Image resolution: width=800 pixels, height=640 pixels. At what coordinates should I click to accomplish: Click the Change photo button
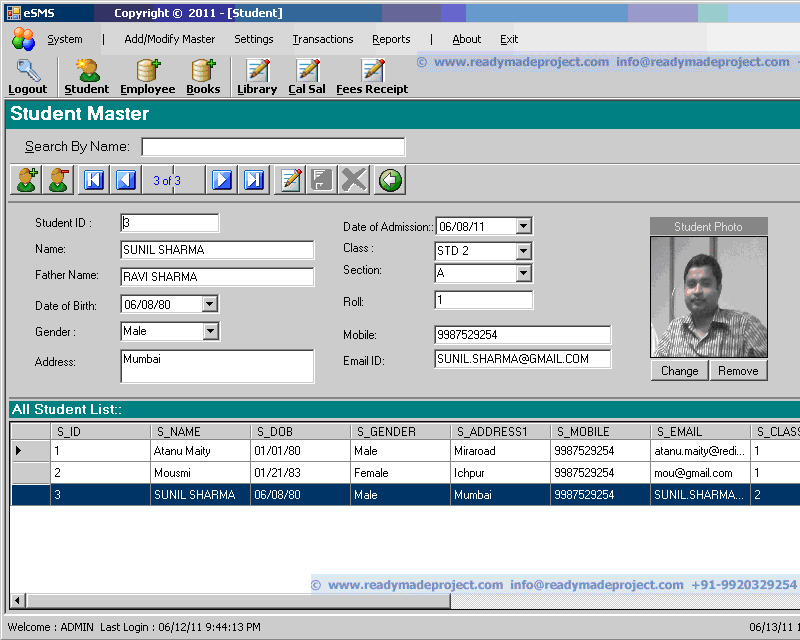point(680,371)
